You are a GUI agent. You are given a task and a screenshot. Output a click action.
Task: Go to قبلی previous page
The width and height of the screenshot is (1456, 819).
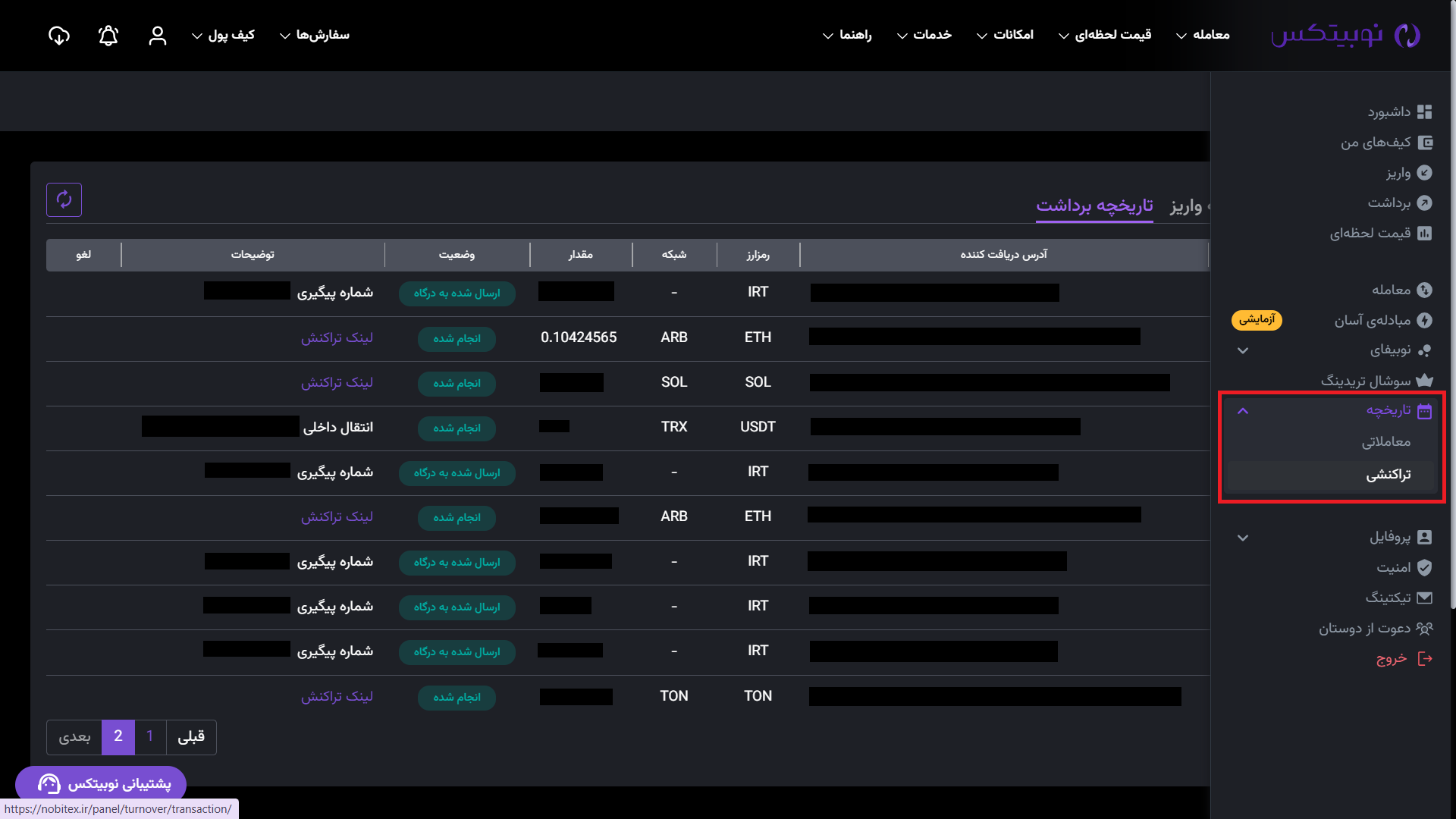tap(191, 737)
